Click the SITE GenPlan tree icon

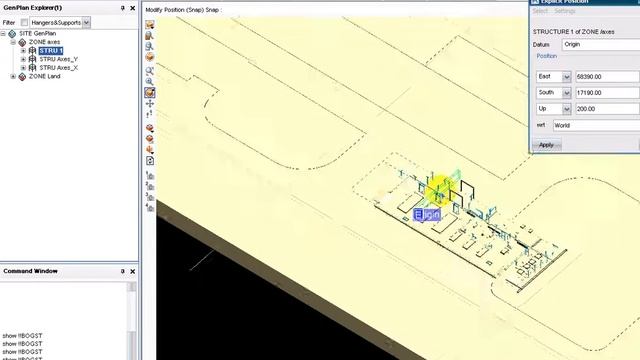12,33
